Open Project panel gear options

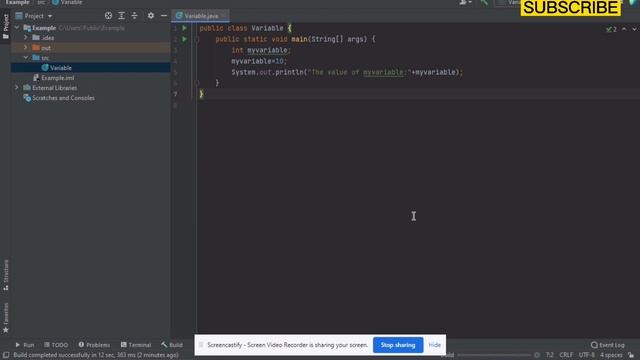[151, 16]
